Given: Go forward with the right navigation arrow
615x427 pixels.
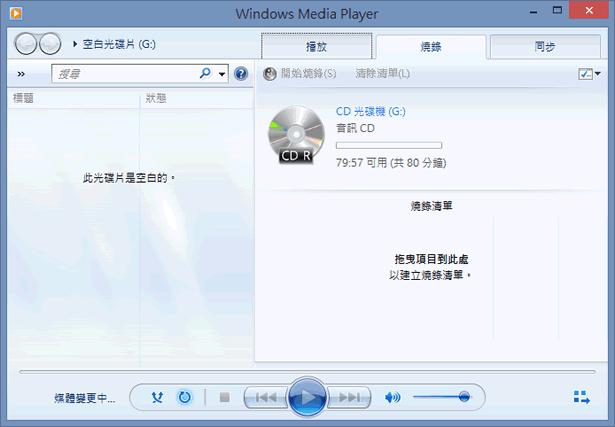Looking at the screenshot, I should [50, 44].
